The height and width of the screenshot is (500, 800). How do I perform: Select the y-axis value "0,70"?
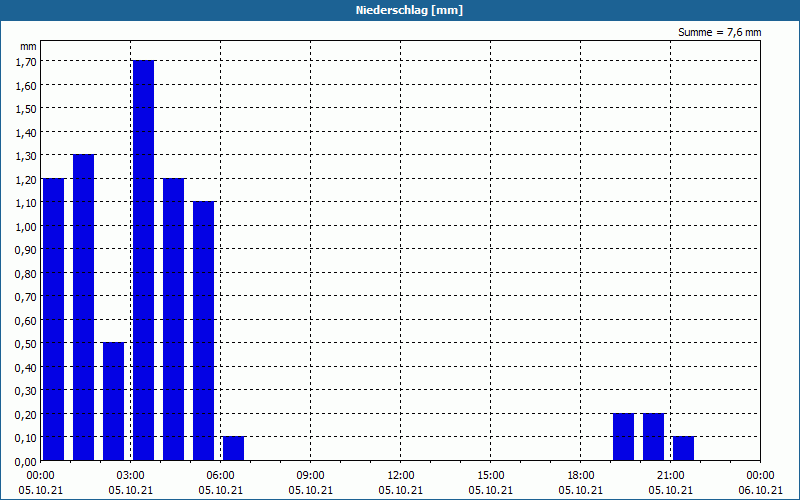tap(27, 297)
